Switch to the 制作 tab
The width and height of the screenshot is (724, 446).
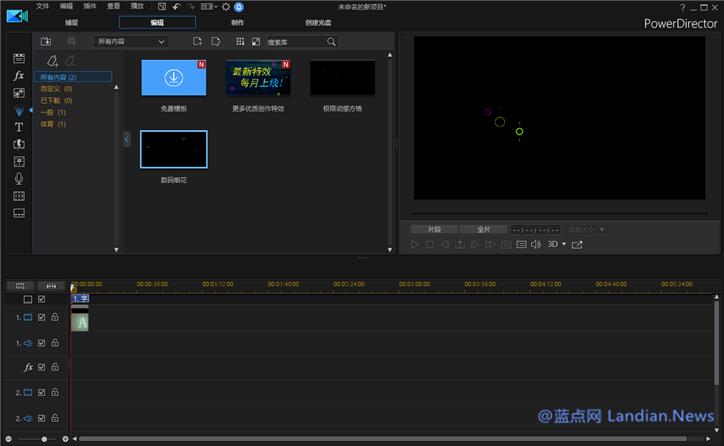[237, 22]
